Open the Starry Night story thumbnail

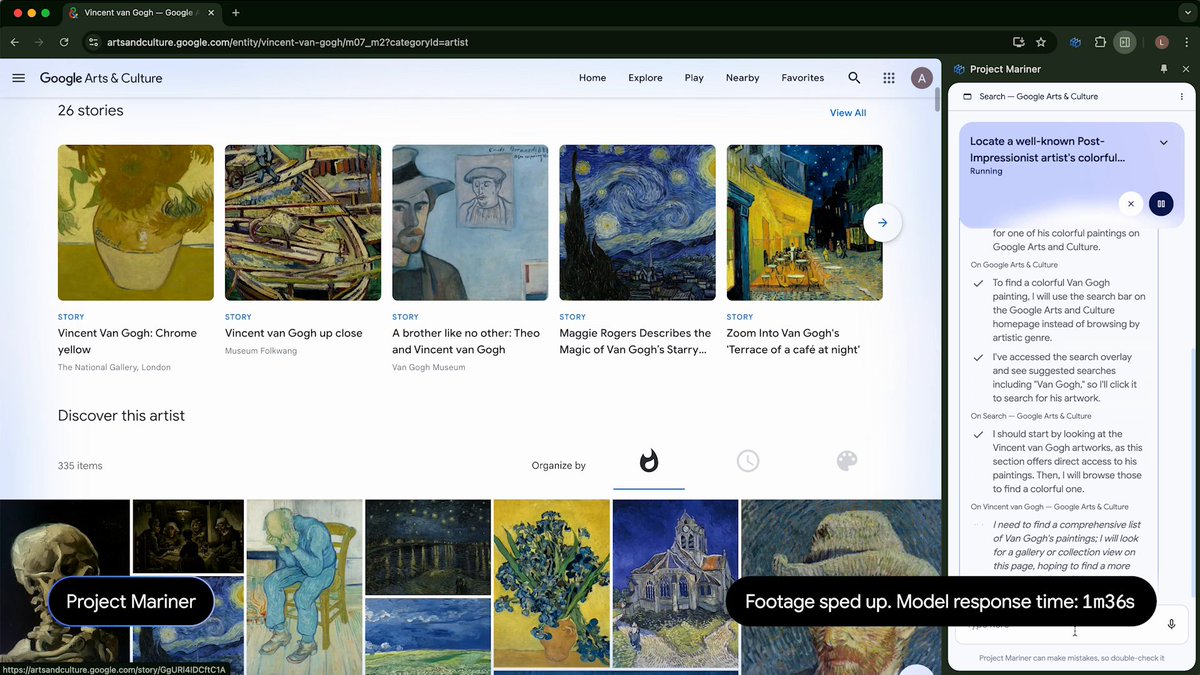[637, 222]
